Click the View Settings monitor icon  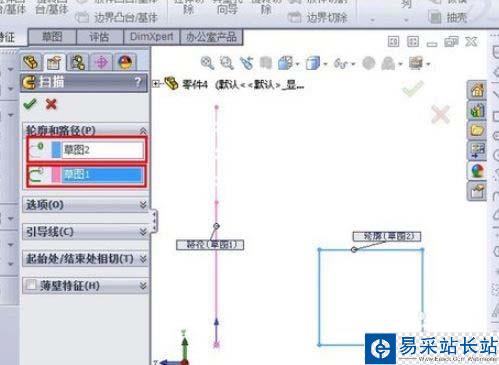point(416,63)
